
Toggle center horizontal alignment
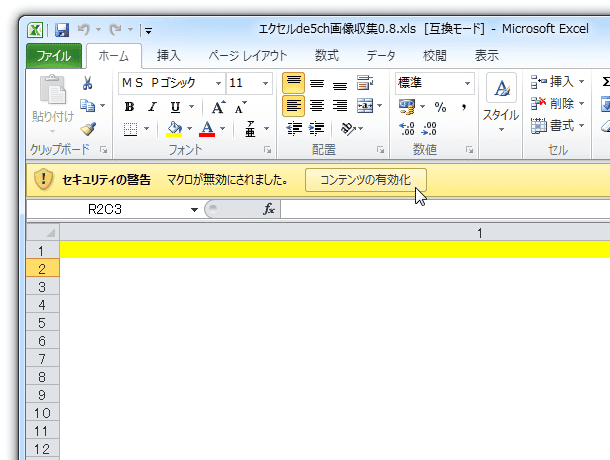317,106
